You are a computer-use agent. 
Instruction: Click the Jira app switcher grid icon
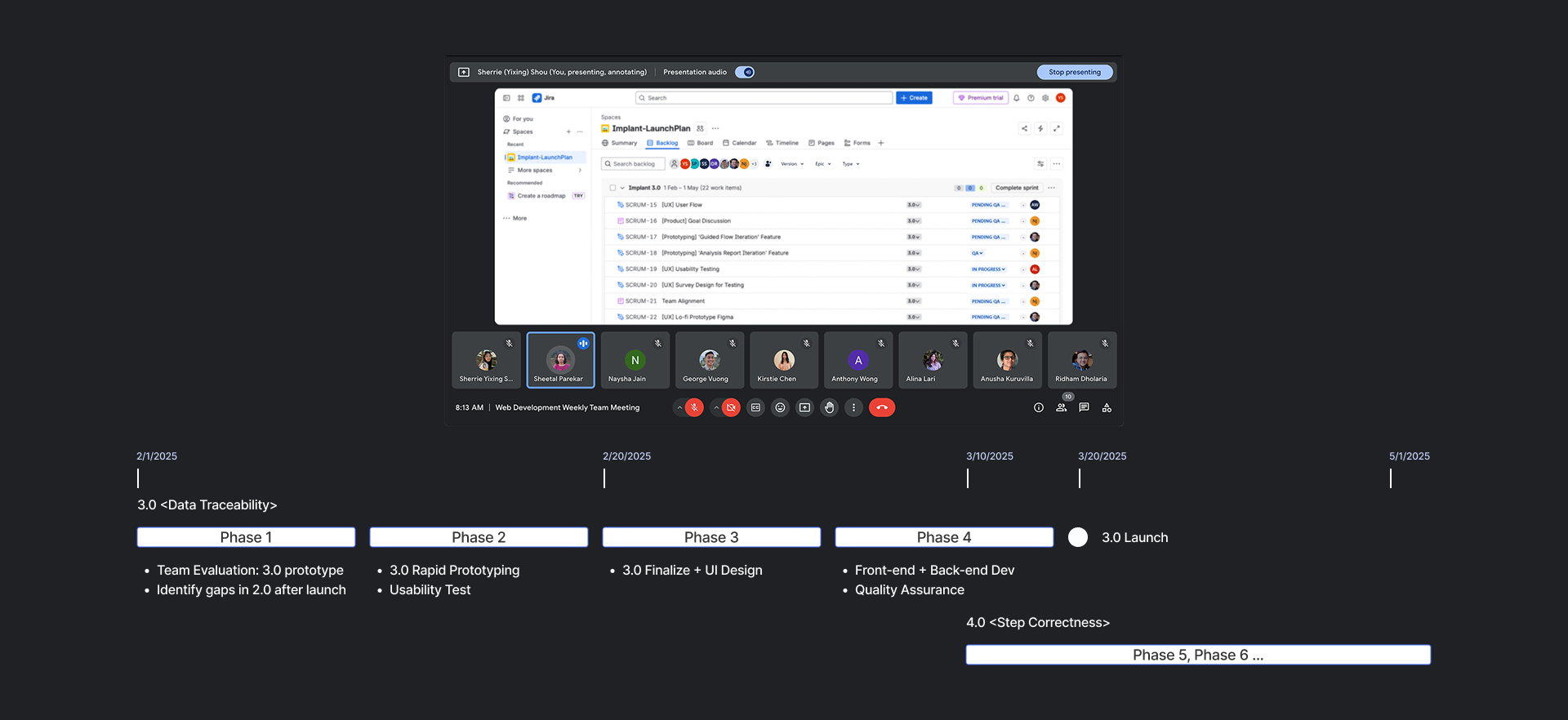tap(521, 98)
